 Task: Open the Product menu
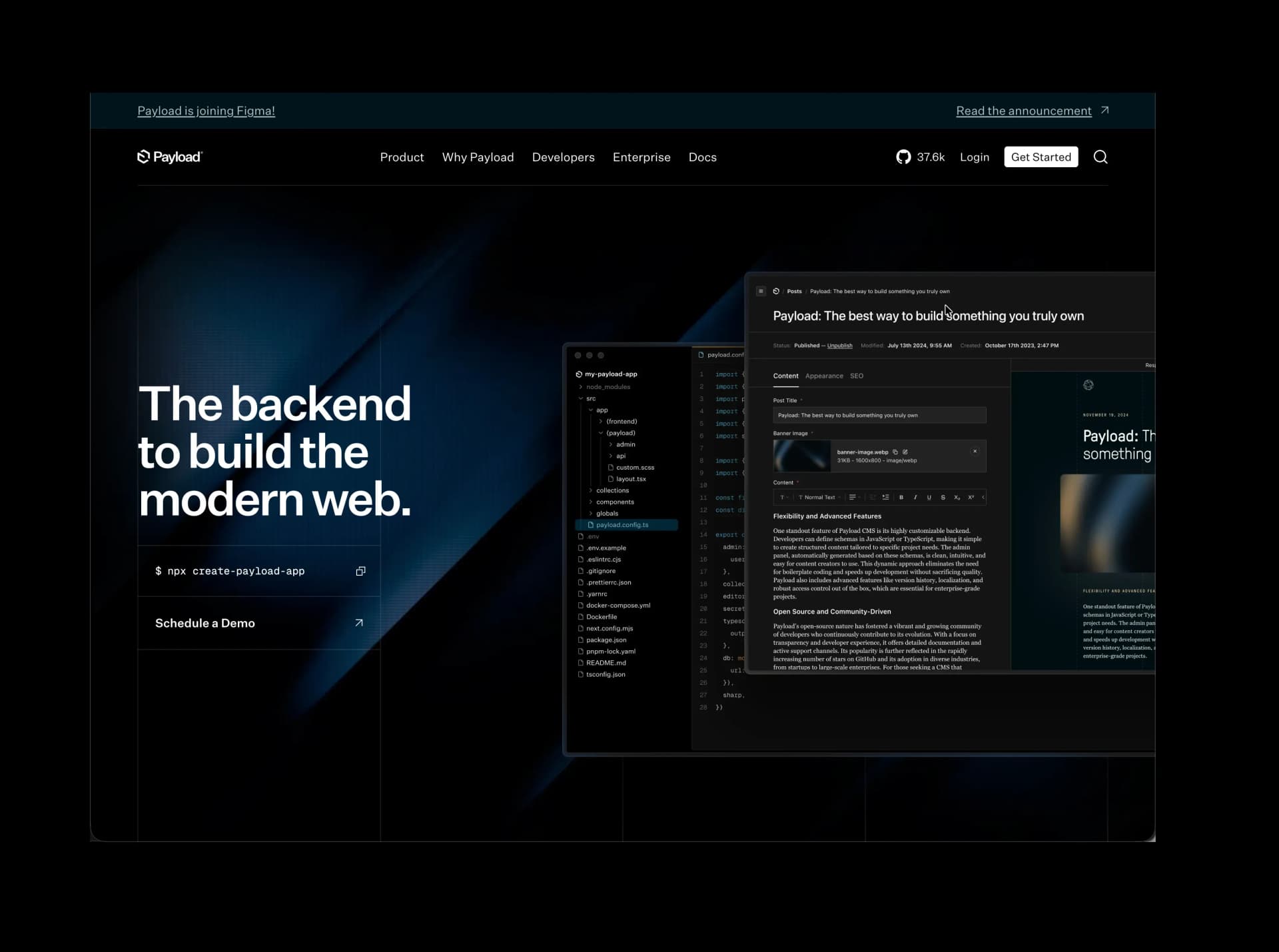click(x=402, y=157)
